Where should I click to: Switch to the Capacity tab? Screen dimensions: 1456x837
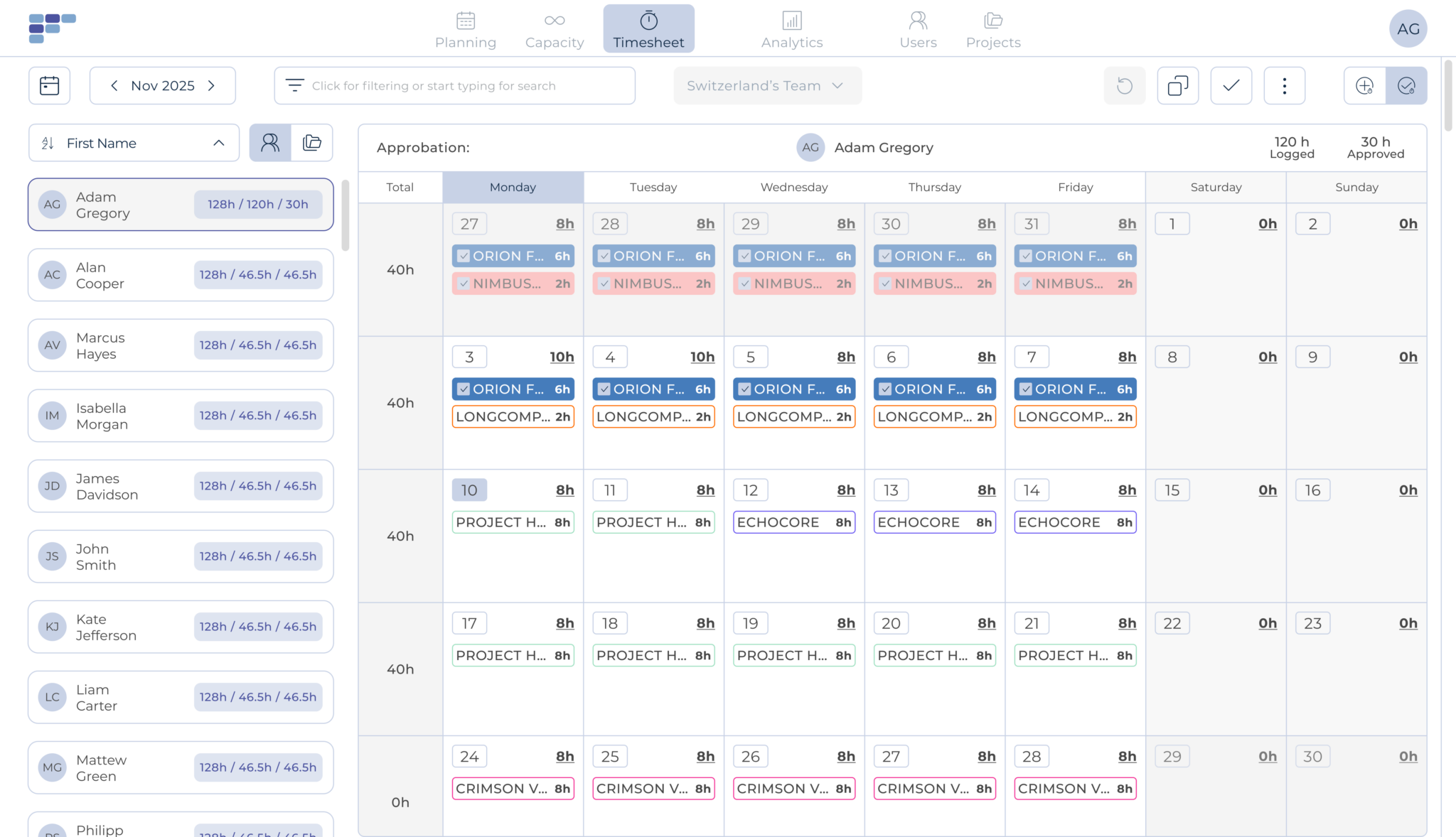pos(554,29)
